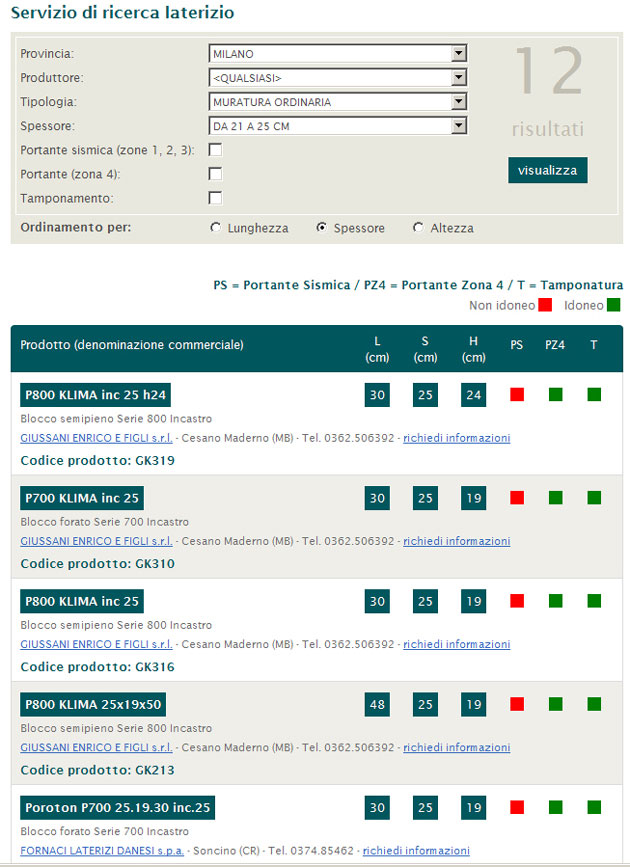630x867 pixels.
Task: Click the red PS indicator for P700 KLIMA inc 25
Action: [517, 498]
